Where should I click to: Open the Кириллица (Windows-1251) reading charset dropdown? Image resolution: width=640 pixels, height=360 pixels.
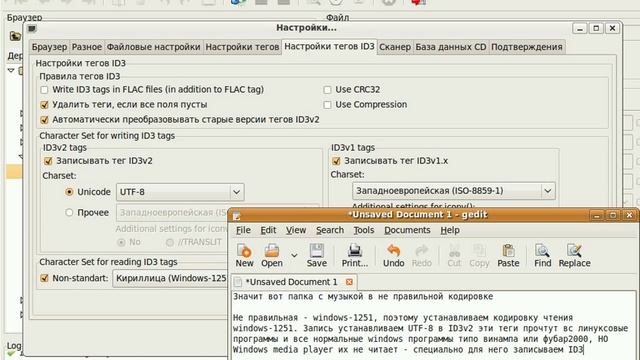click(x=171, y=278)
